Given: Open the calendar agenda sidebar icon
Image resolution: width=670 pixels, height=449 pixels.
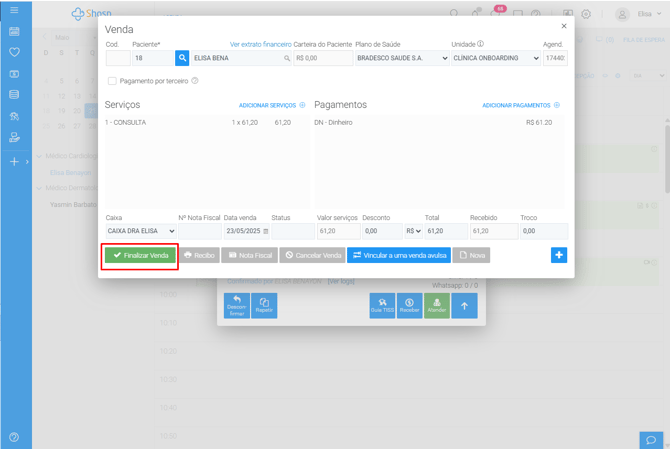Looking at the screenshot, I should pyautogui.click(x=14, y=31).
